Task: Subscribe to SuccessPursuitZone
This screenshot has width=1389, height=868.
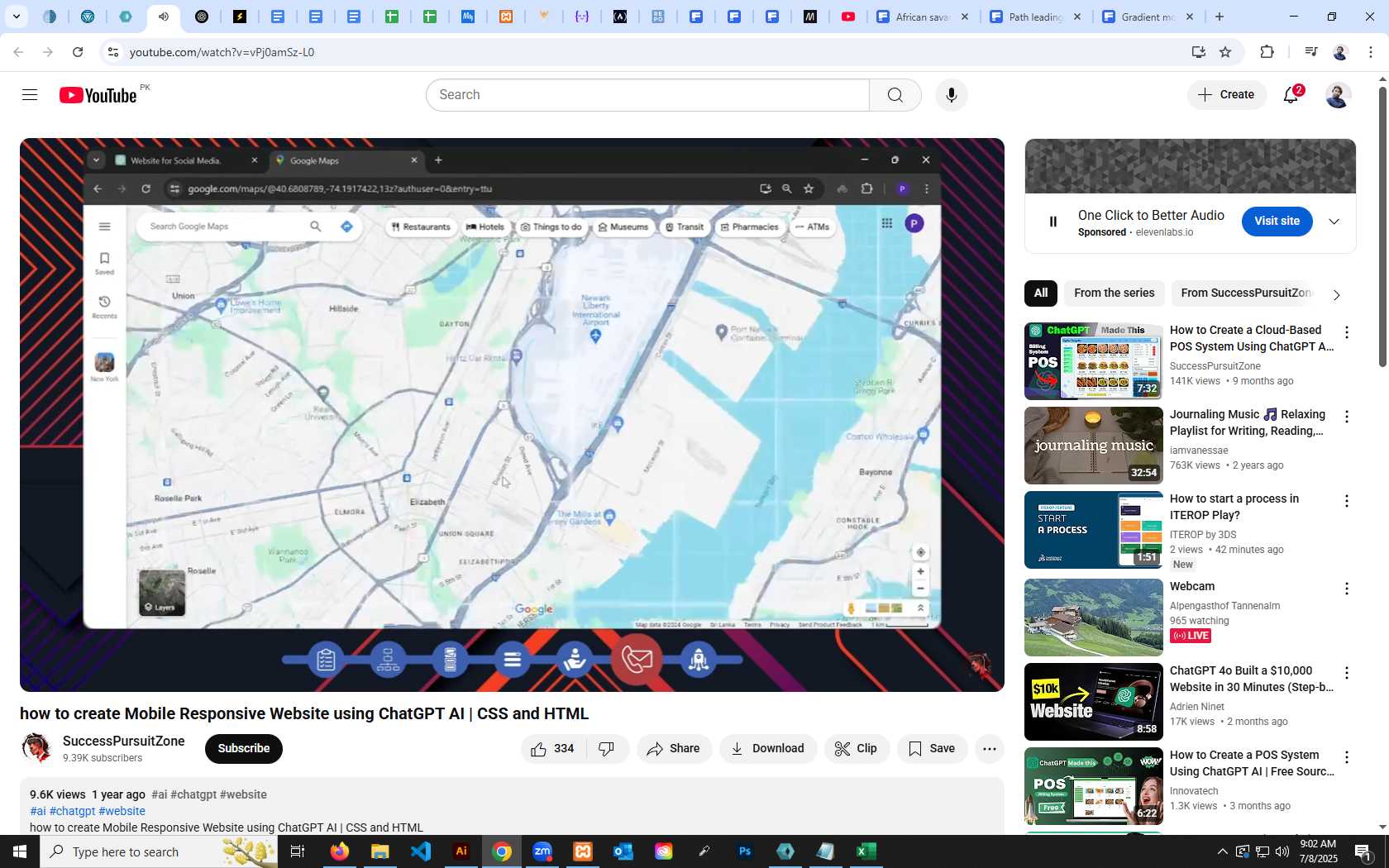Action: coord(244,749)
